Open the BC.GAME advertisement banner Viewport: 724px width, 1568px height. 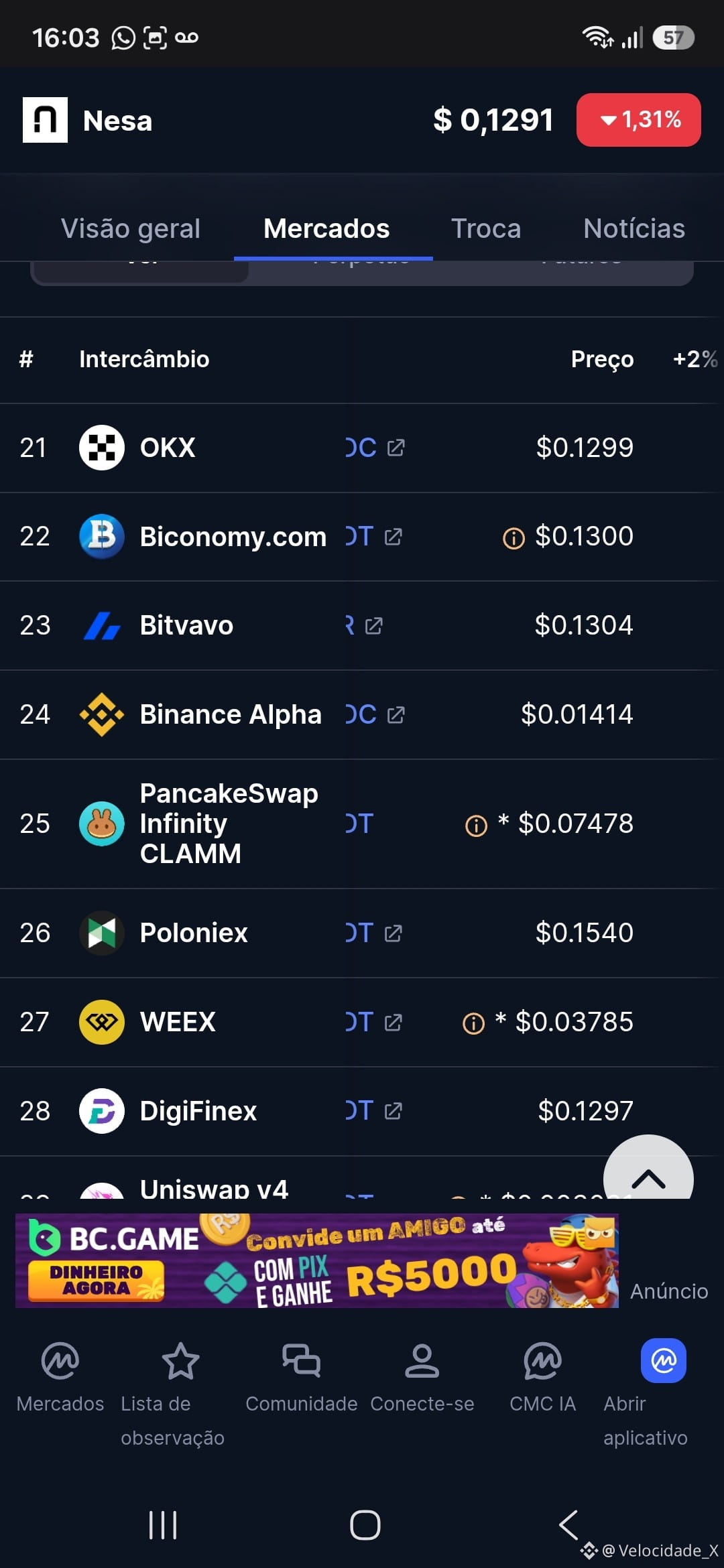[x=317, y=1260]
